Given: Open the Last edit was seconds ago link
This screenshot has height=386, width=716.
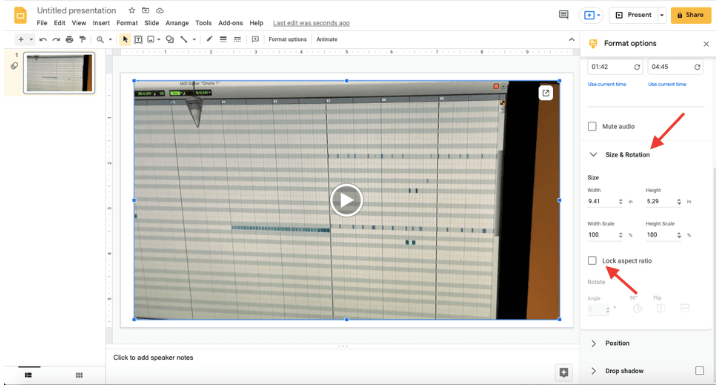Looking at the screenshot, I should point(311,23).
